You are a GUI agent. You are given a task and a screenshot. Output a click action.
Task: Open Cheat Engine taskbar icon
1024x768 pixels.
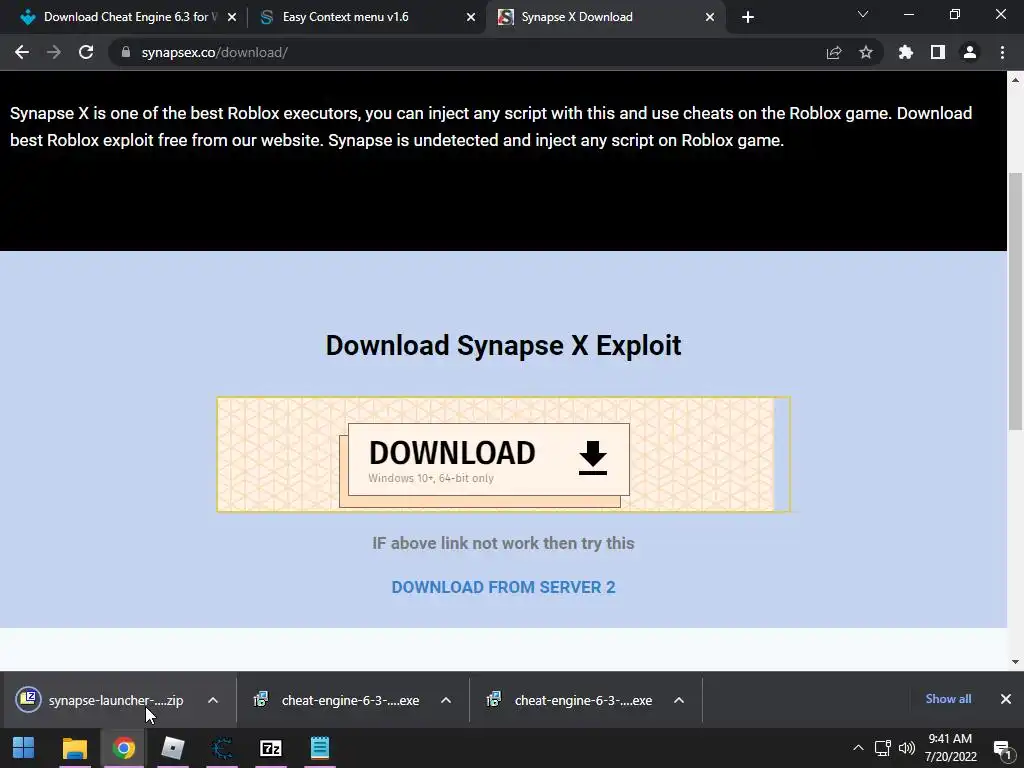coord(221,748)
